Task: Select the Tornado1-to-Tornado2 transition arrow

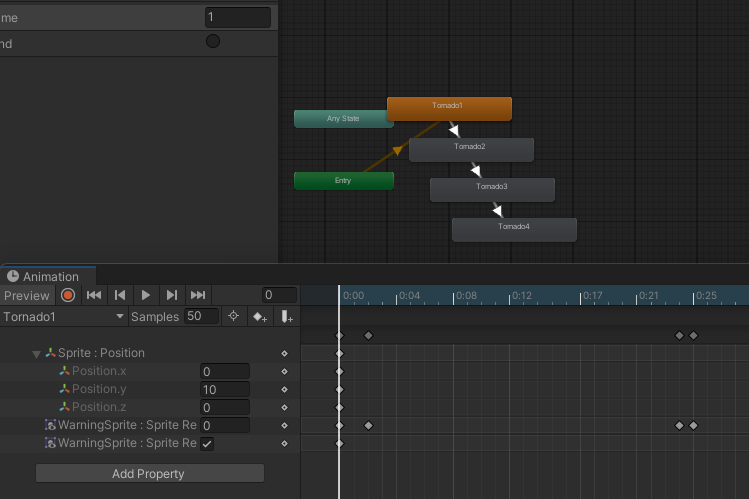Action: pyautogui.click(x=454, y=129)
